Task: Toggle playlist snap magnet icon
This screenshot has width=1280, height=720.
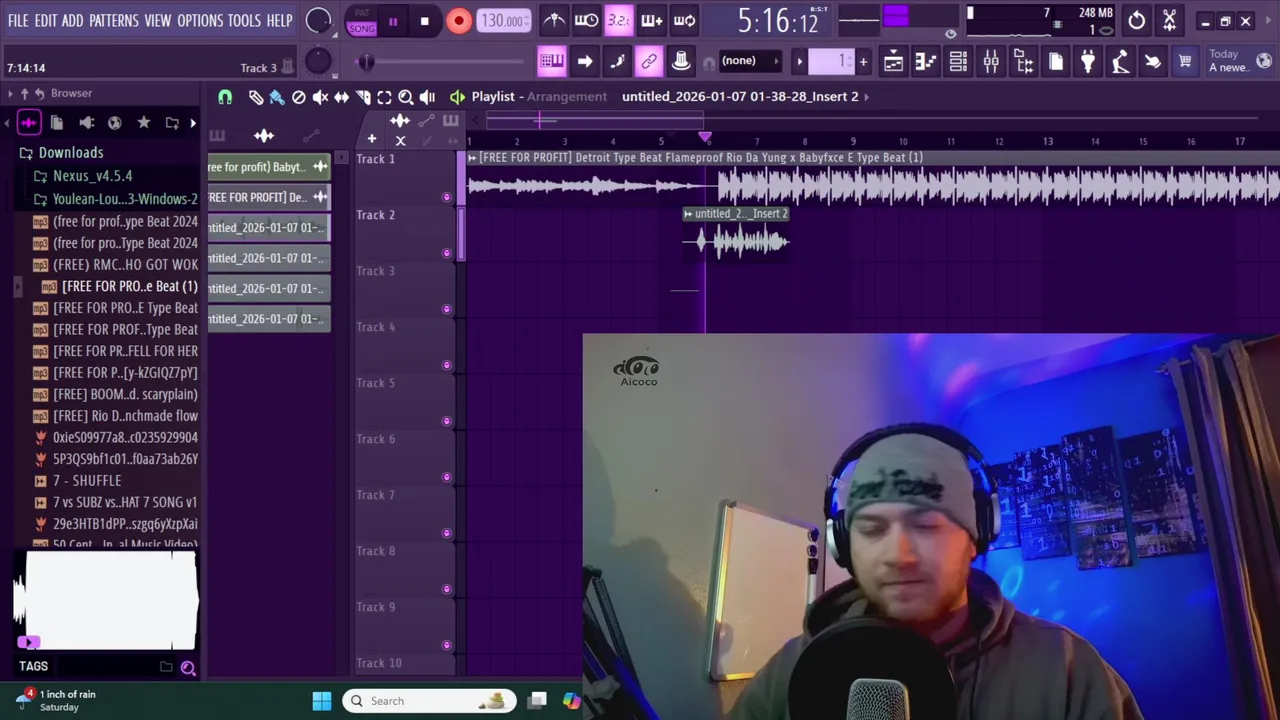Action: 225,97
